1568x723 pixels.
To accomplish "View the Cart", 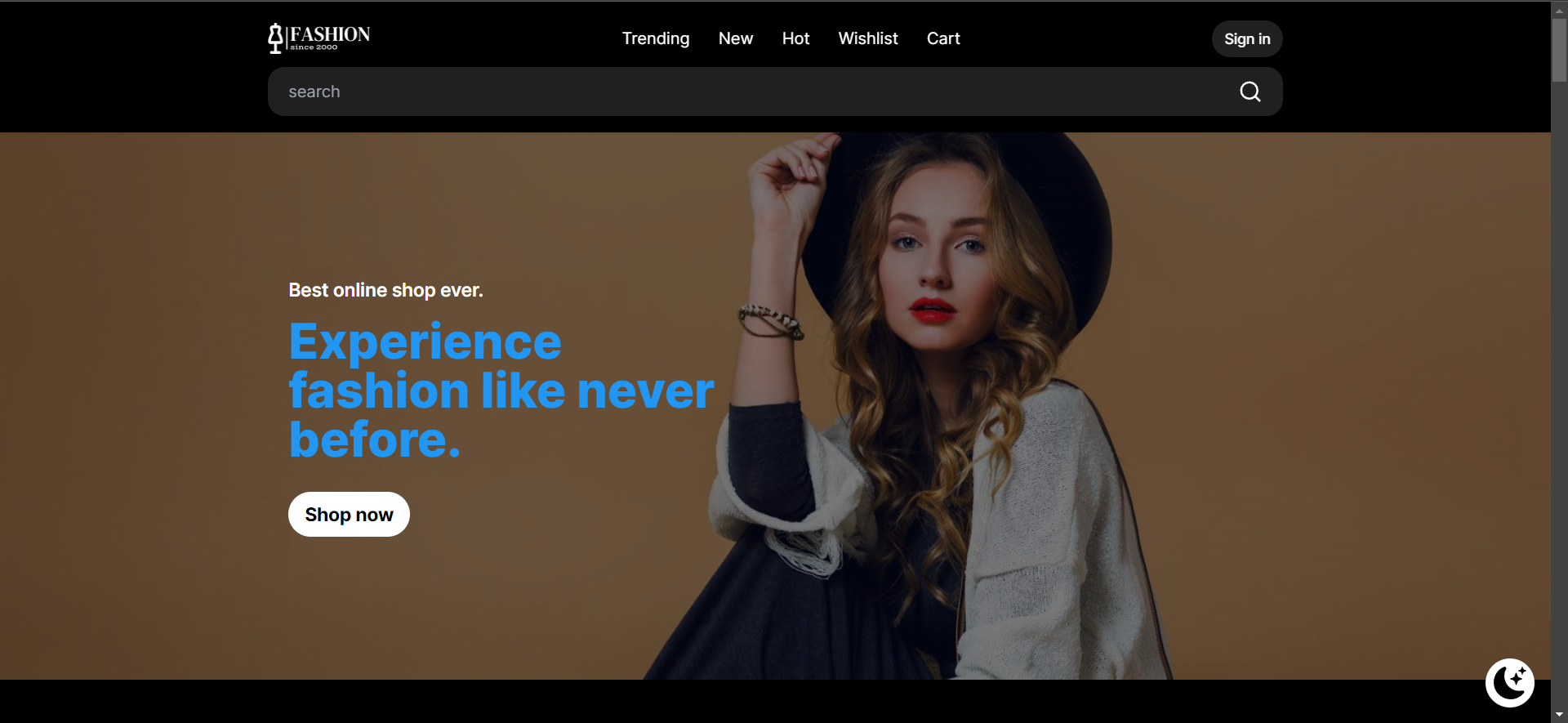I will click(942, 38).
